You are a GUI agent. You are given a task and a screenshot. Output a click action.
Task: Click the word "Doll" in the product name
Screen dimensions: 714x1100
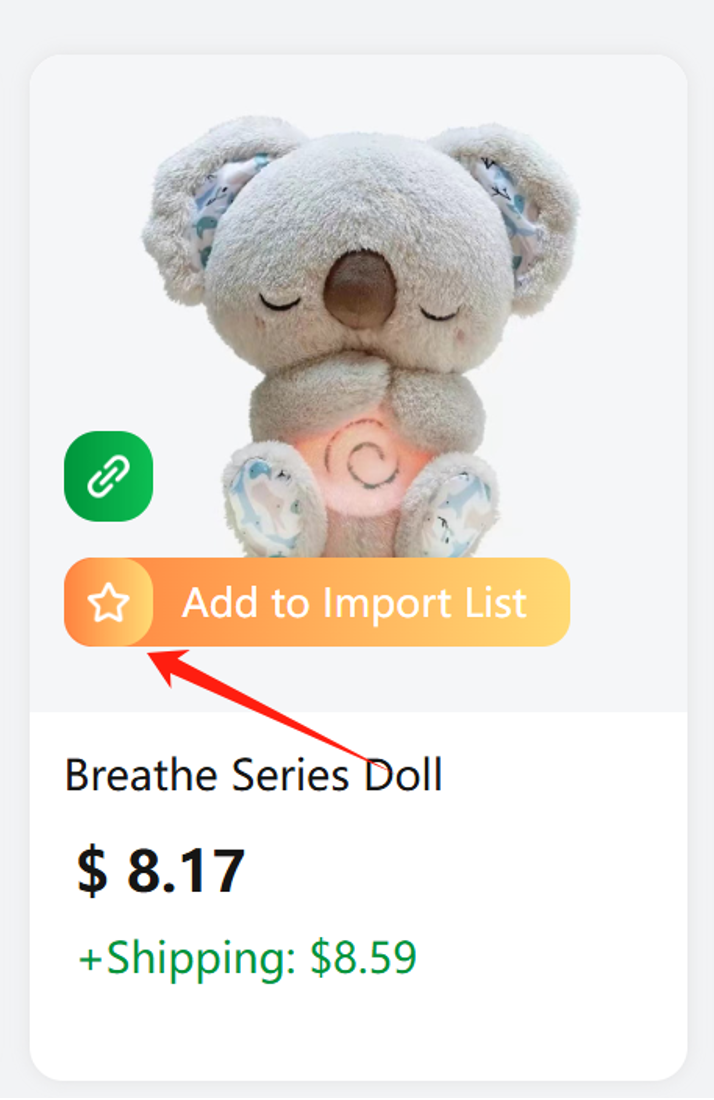(x=403, y=775)
